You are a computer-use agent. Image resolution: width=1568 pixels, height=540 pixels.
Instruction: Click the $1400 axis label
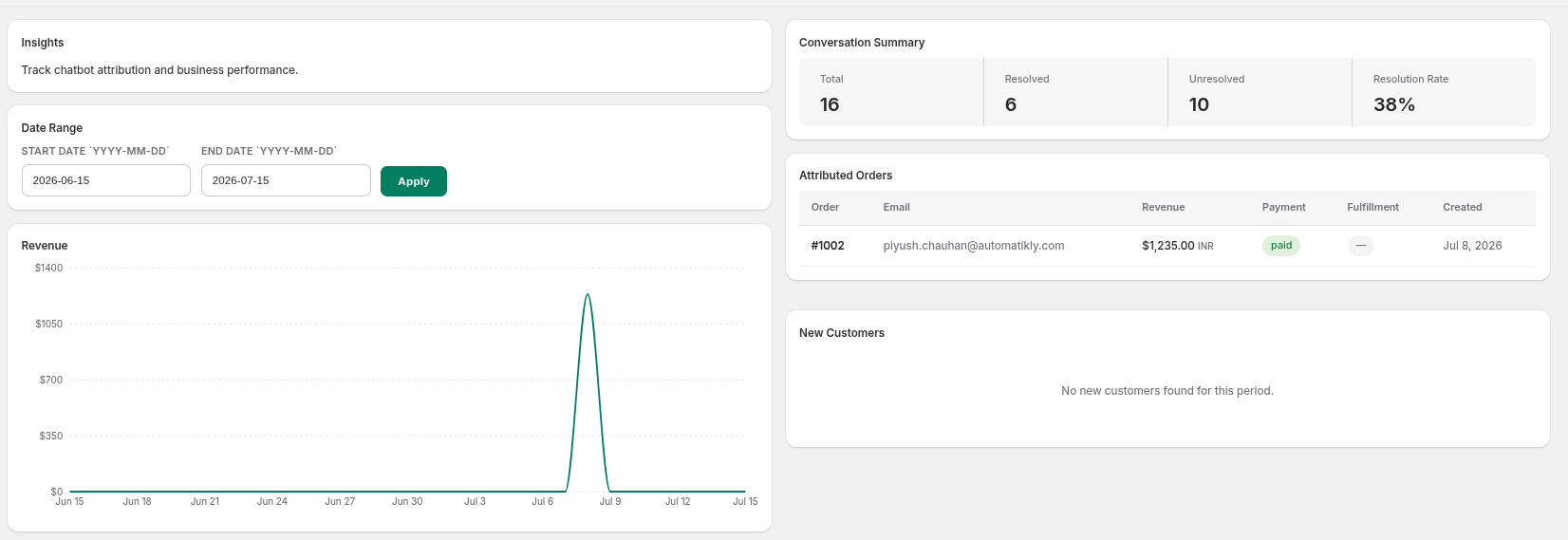coord(48,268)
